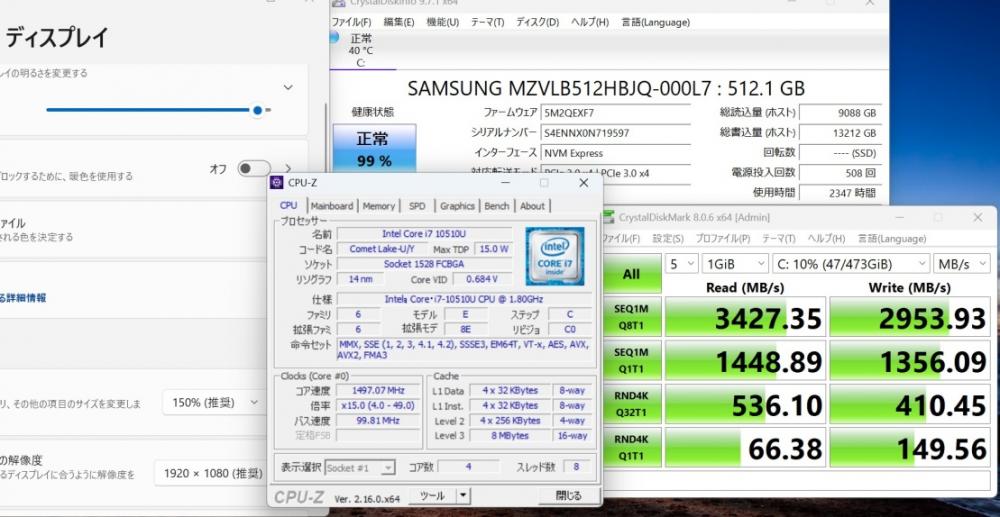Click the 2347 時間 usage hours value

pos(840,193)
